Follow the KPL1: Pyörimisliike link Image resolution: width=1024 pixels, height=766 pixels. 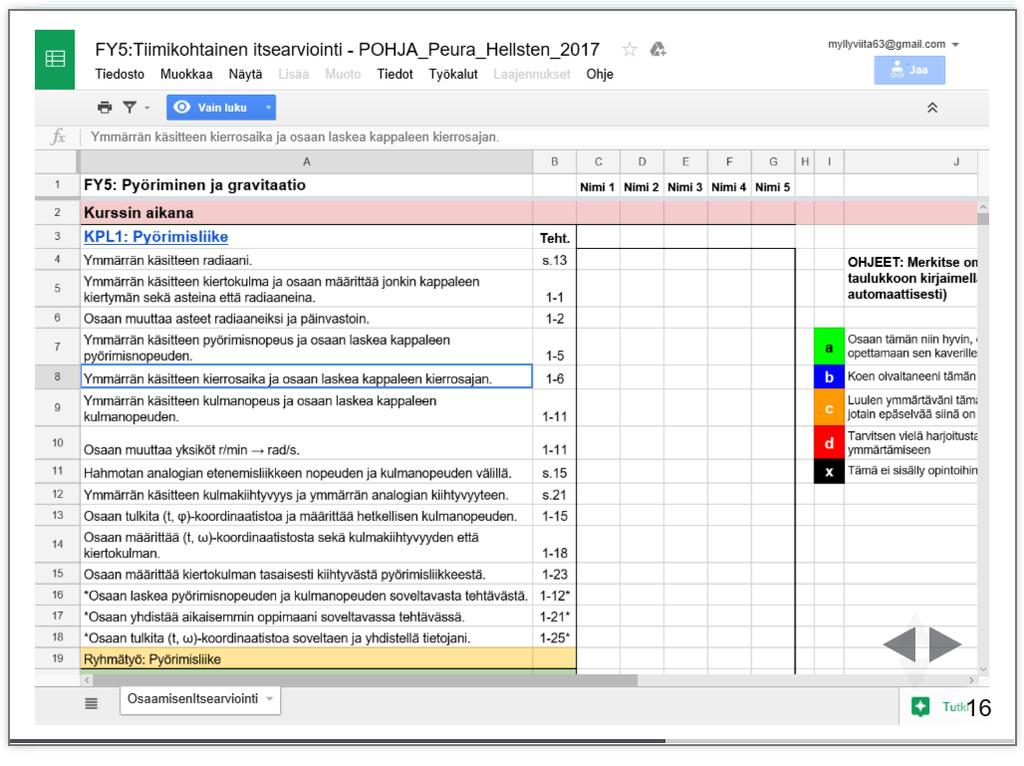tap(156, 237)
